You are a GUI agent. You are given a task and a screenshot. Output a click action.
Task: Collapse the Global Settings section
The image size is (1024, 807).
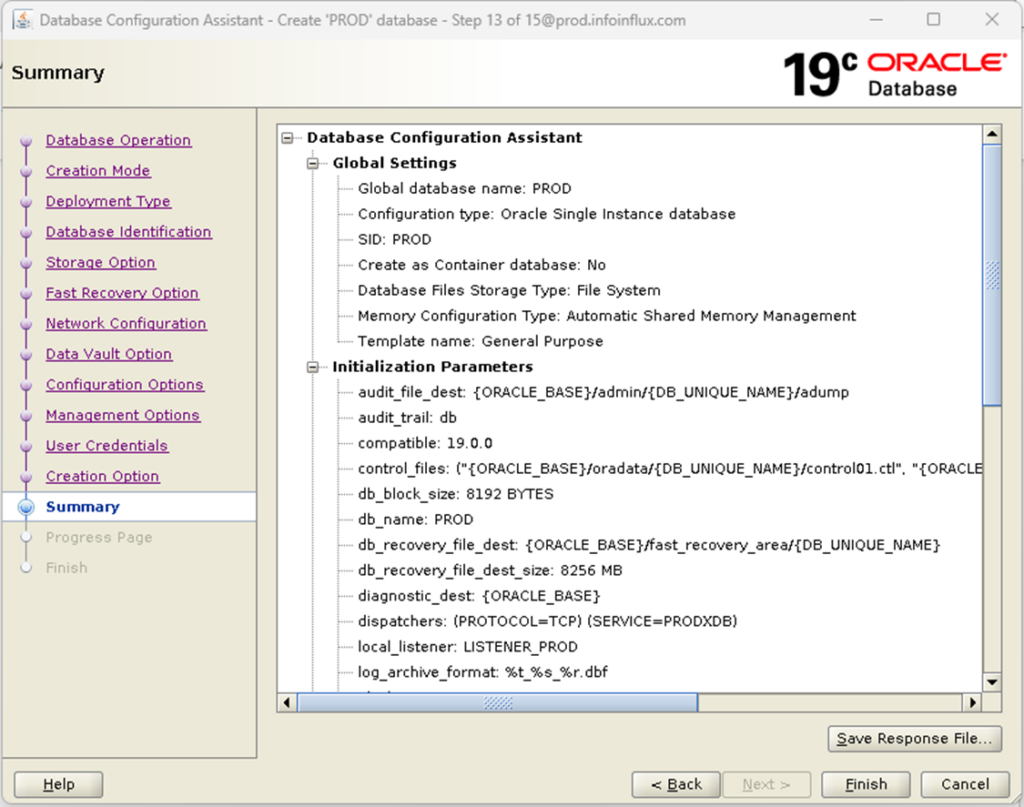tap(313, 163)
